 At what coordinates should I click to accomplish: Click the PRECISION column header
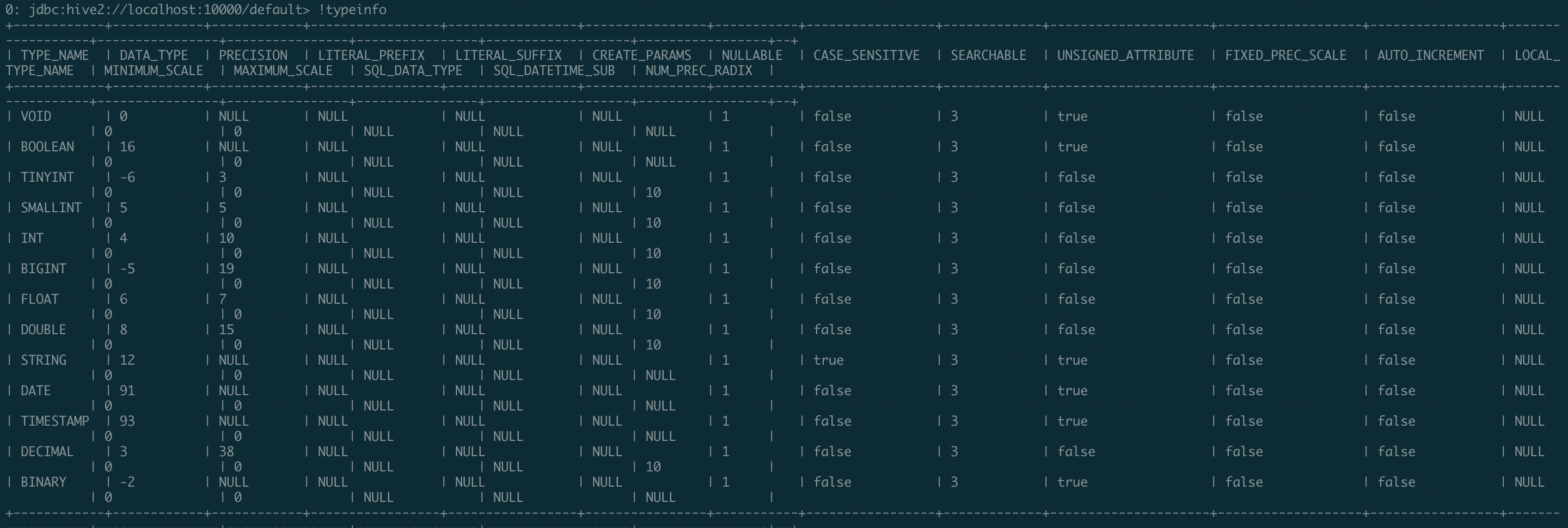tap(253, 56)
